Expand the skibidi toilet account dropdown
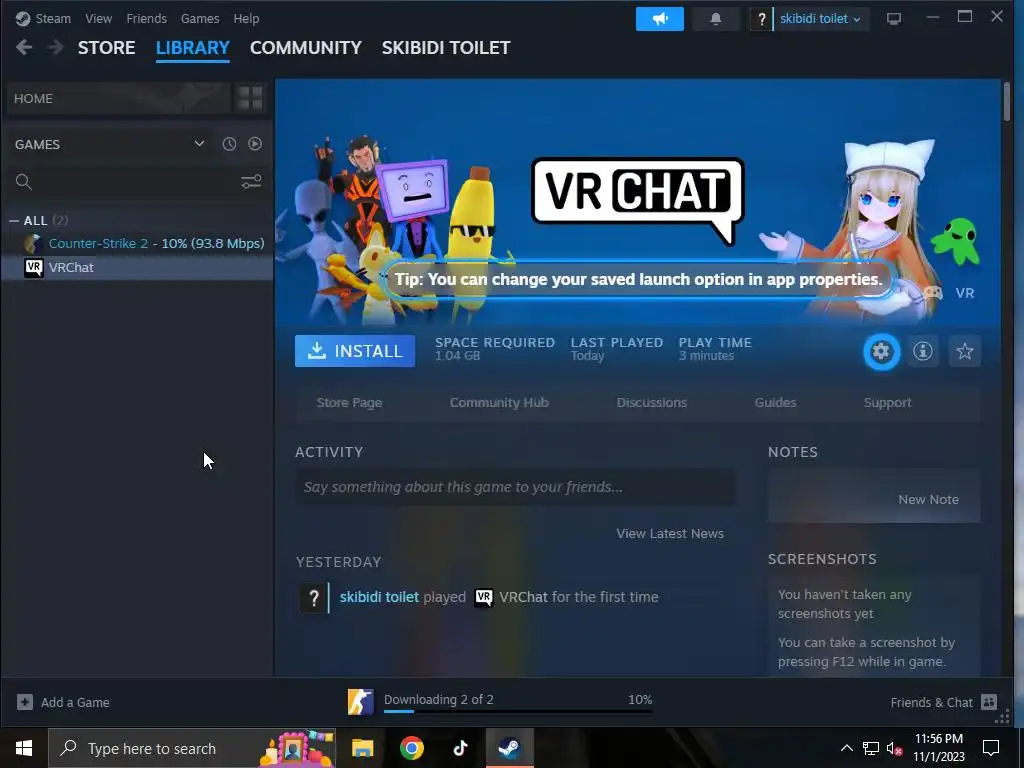This screenshot has height=768, width=1024. (820, 19)
